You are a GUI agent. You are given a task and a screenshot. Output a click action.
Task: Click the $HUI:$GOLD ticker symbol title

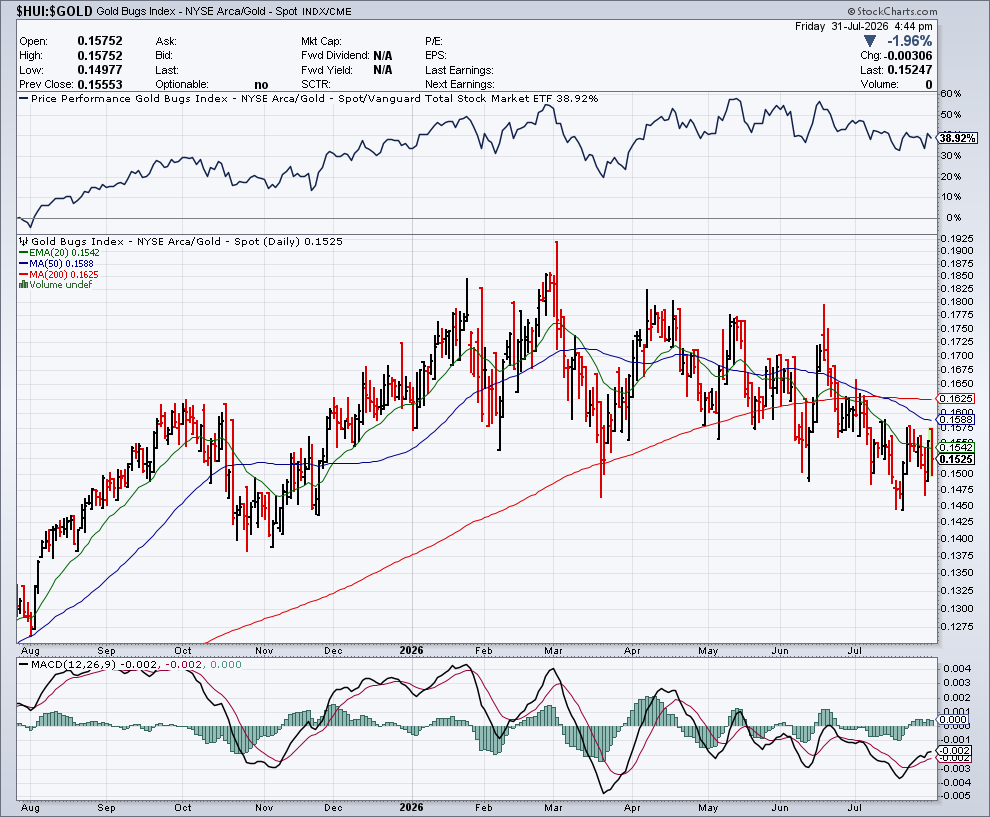pos(54,11)
